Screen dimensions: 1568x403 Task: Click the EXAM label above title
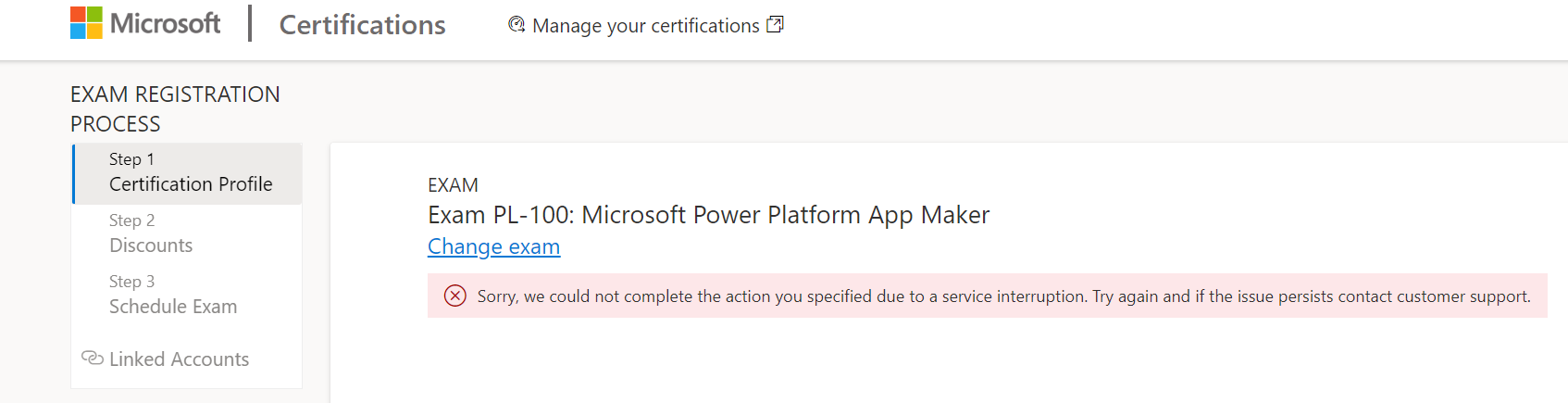pos(453,185)
